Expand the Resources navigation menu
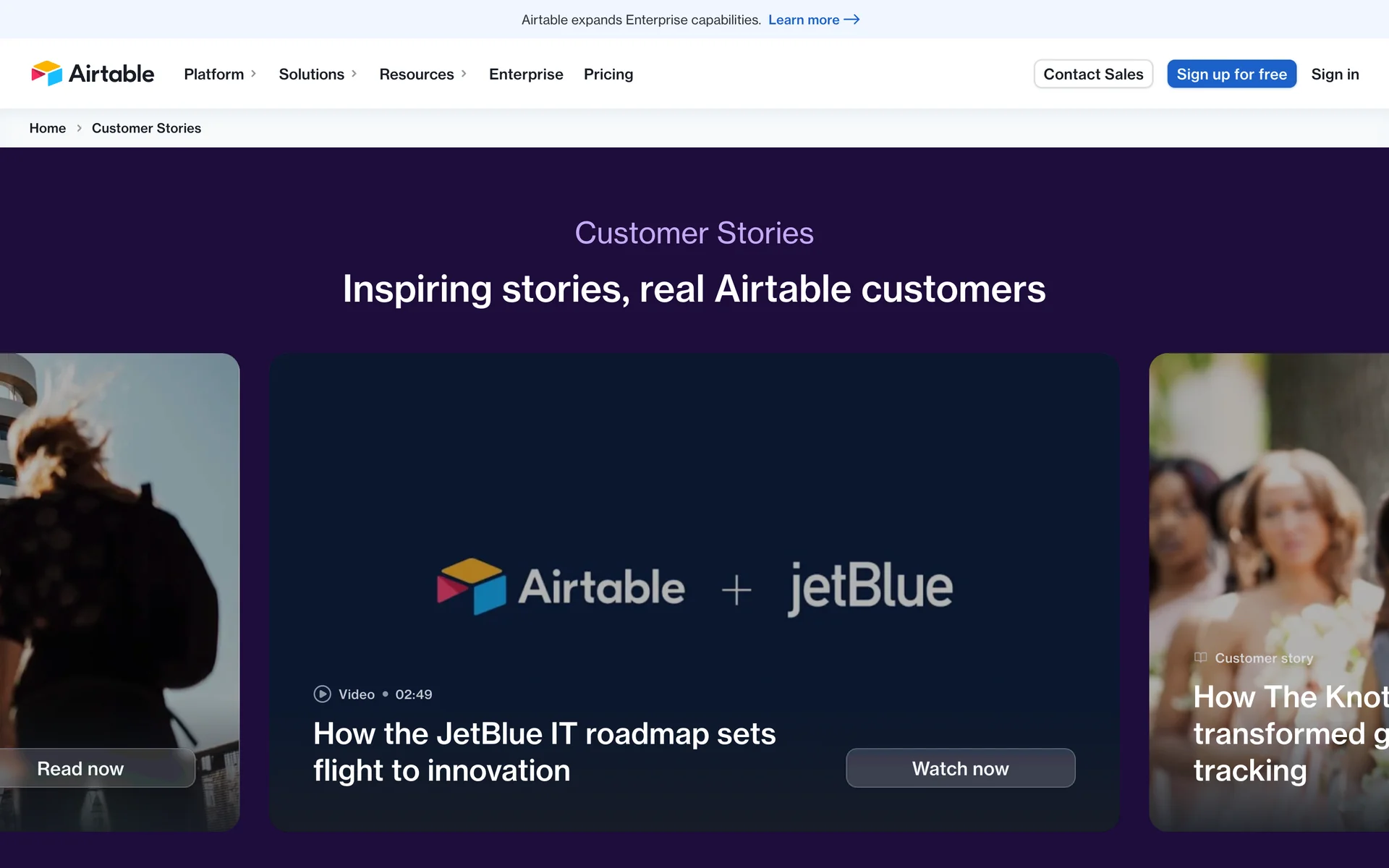 [x=422, y=74]
